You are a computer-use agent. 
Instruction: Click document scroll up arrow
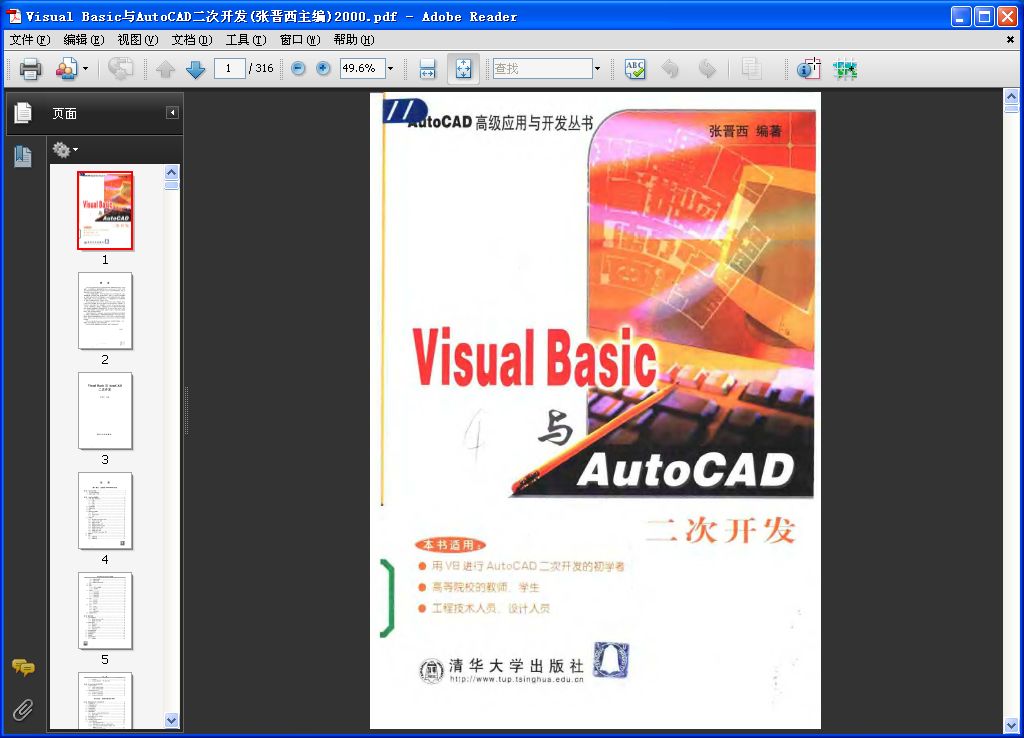[x=1011, y=97]
